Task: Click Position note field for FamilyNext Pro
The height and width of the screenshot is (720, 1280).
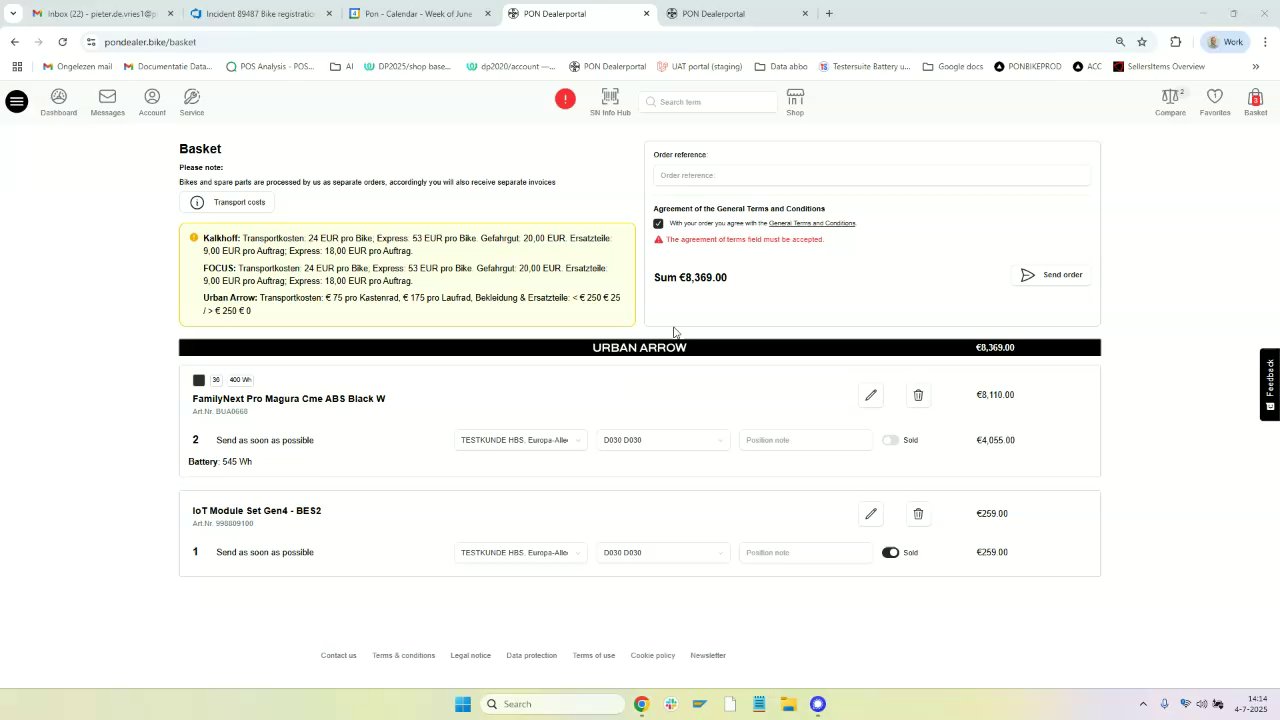Action: [x=805, y=440]
